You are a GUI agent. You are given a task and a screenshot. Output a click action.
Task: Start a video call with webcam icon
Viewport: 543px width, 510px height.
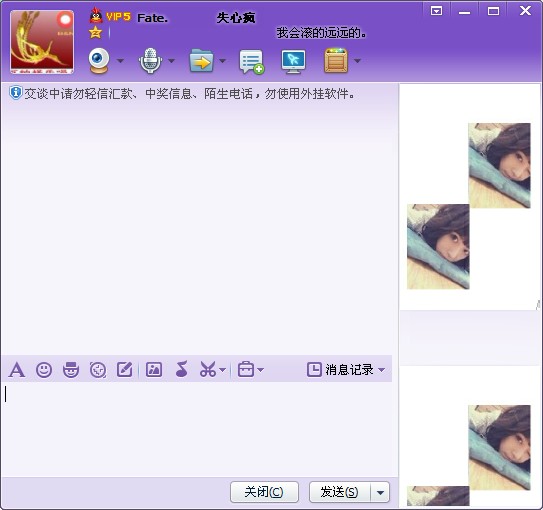99,61
